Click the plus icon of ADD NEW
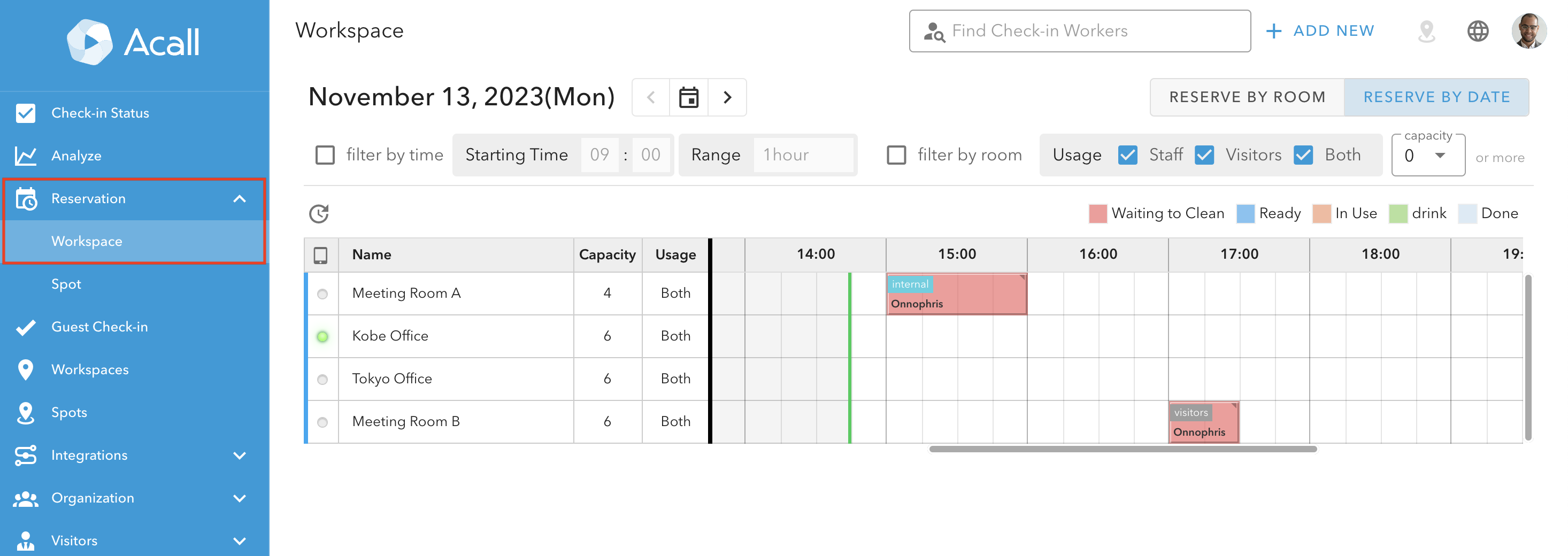Image resolution: width=1568 pixels, height=556 pixels. click(1273, 31)
